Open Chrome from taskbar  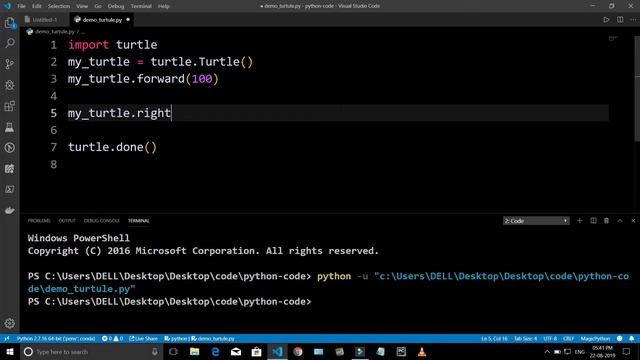(298, 351)
